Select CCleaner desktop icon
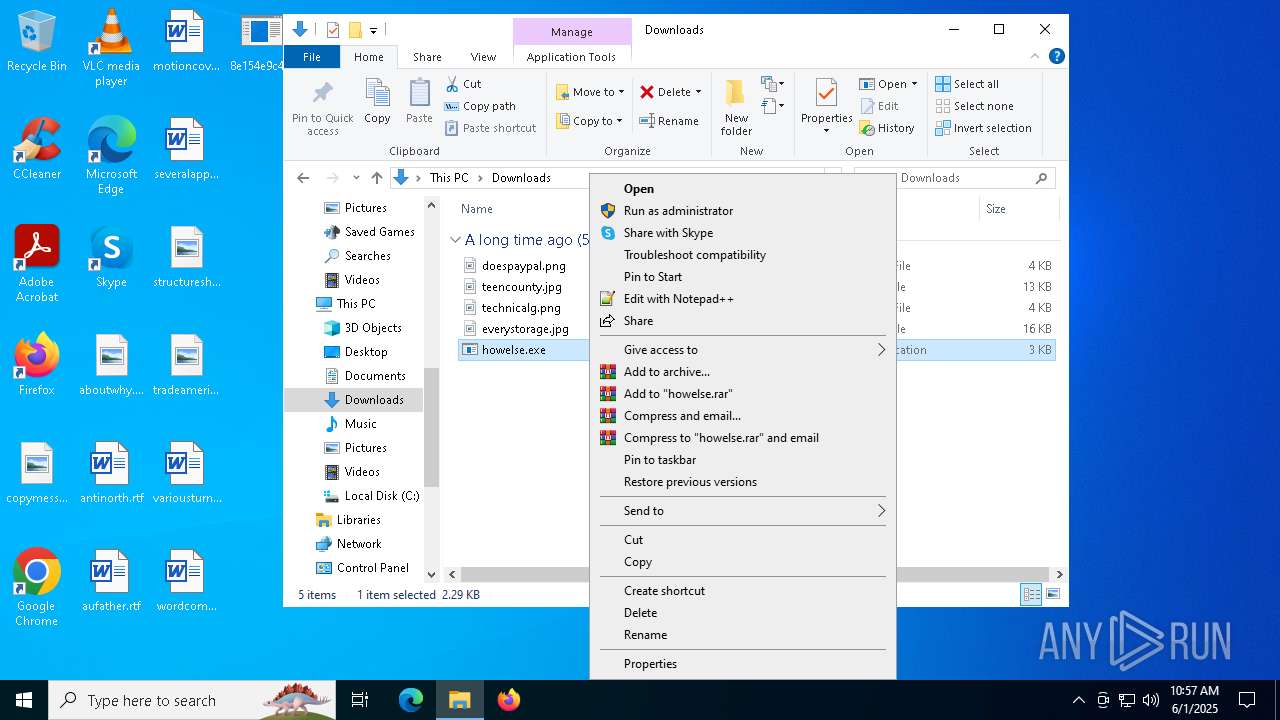Screen dimensions: 1280x720 [37, 150]
